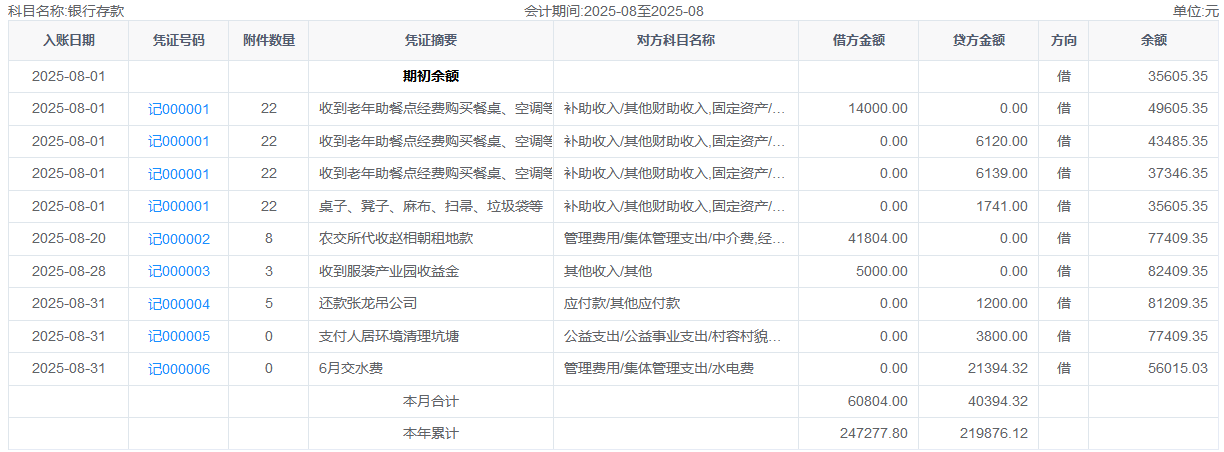Image resolution: width=1224 pixels, height=452 pixels.
Task: Click the 贷方金额 column header
Action: click(x=979, y=41)
